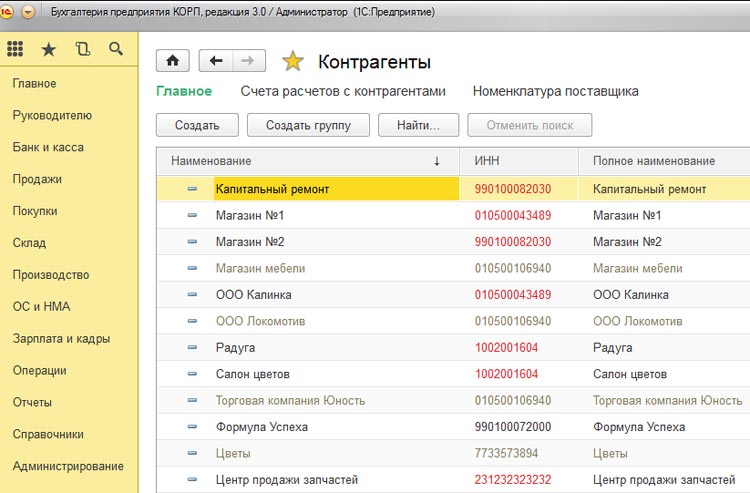The image size is (750, 493).
Task: Navigate forward with the right arrow
Action: click(248, 61)
